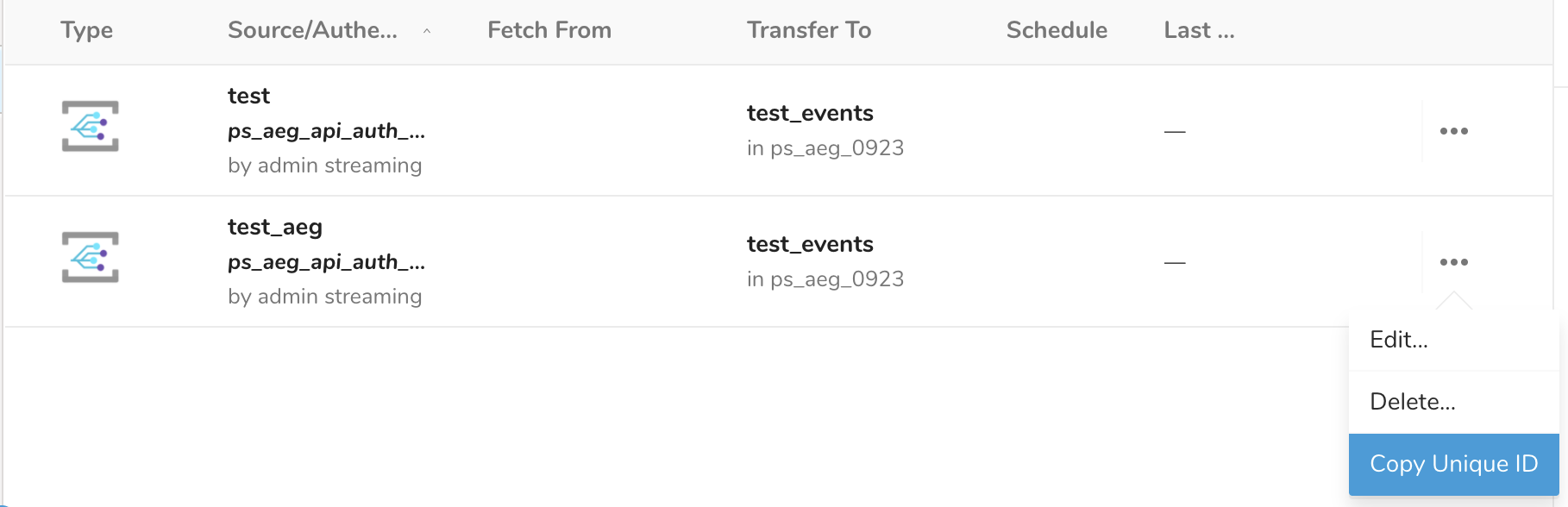Choose Edit... from the context menu

(x=1399, y=340)
